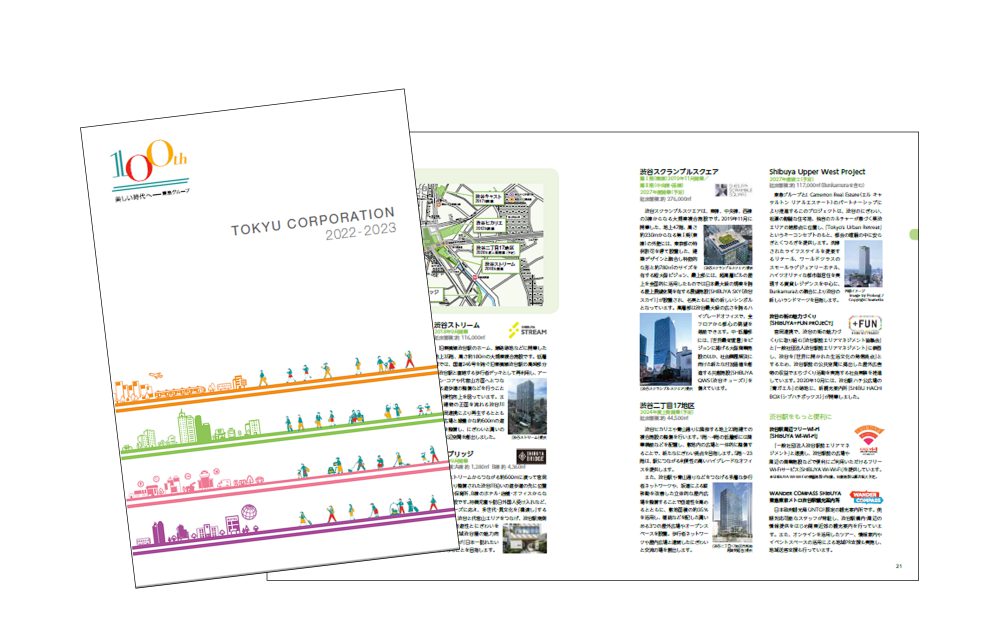1000x625 pixels.
Task: Click the red Shibuya Wi-Fi logo
Action: click(x=868, y=438)
